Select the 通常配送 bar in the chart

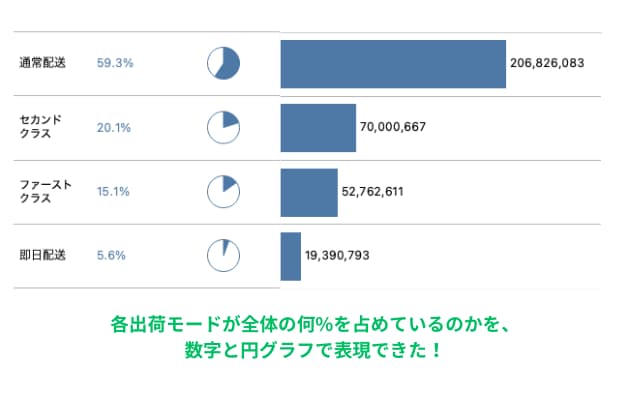(393, 64)
